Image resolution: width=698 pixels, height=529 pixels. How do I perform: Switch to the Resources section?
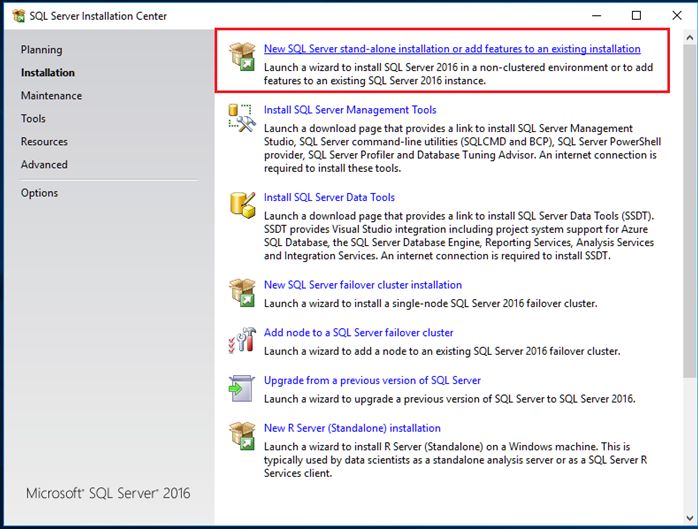[x=44, y=142]
